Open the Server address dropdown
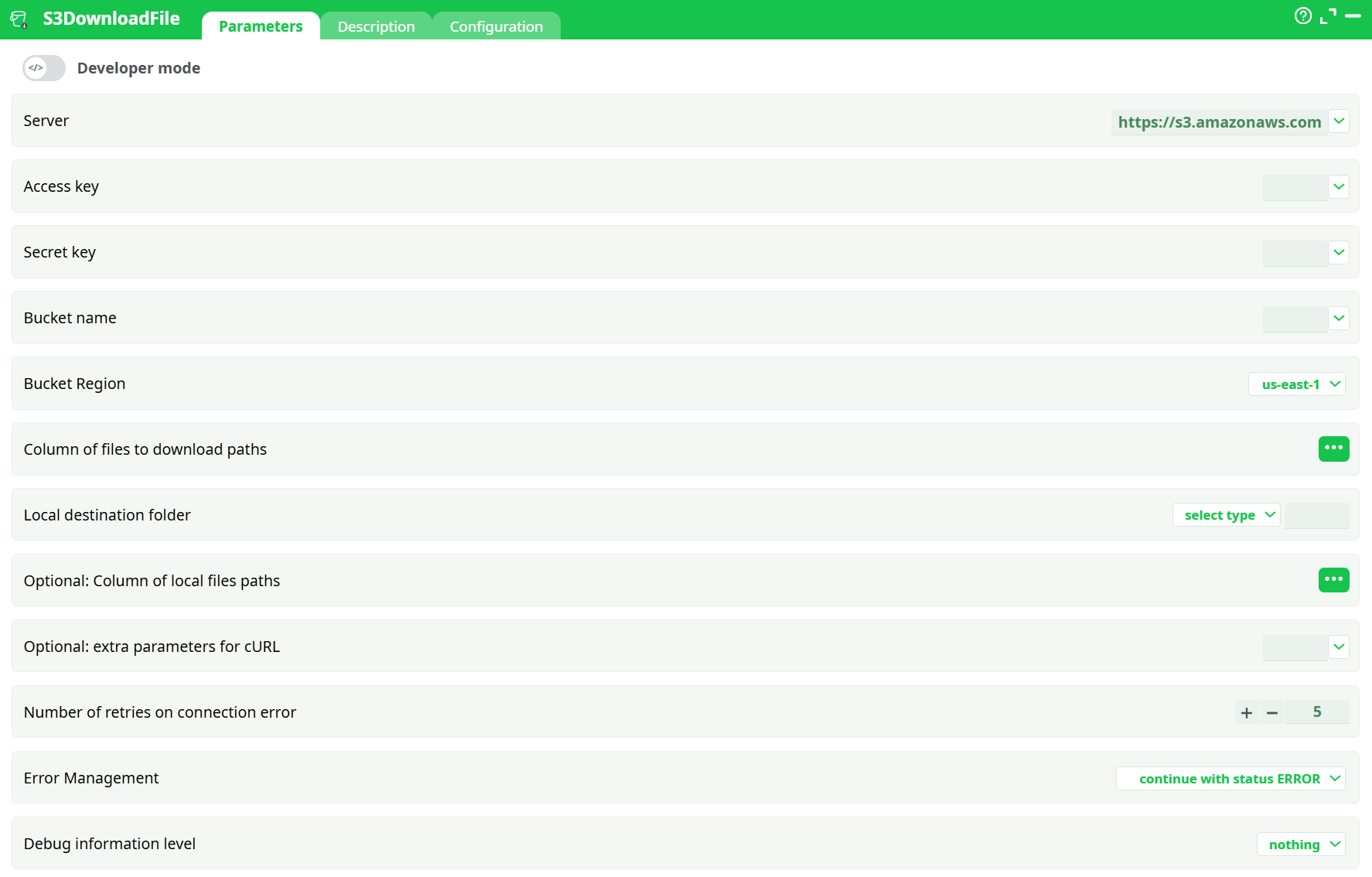 (1339, 121)
